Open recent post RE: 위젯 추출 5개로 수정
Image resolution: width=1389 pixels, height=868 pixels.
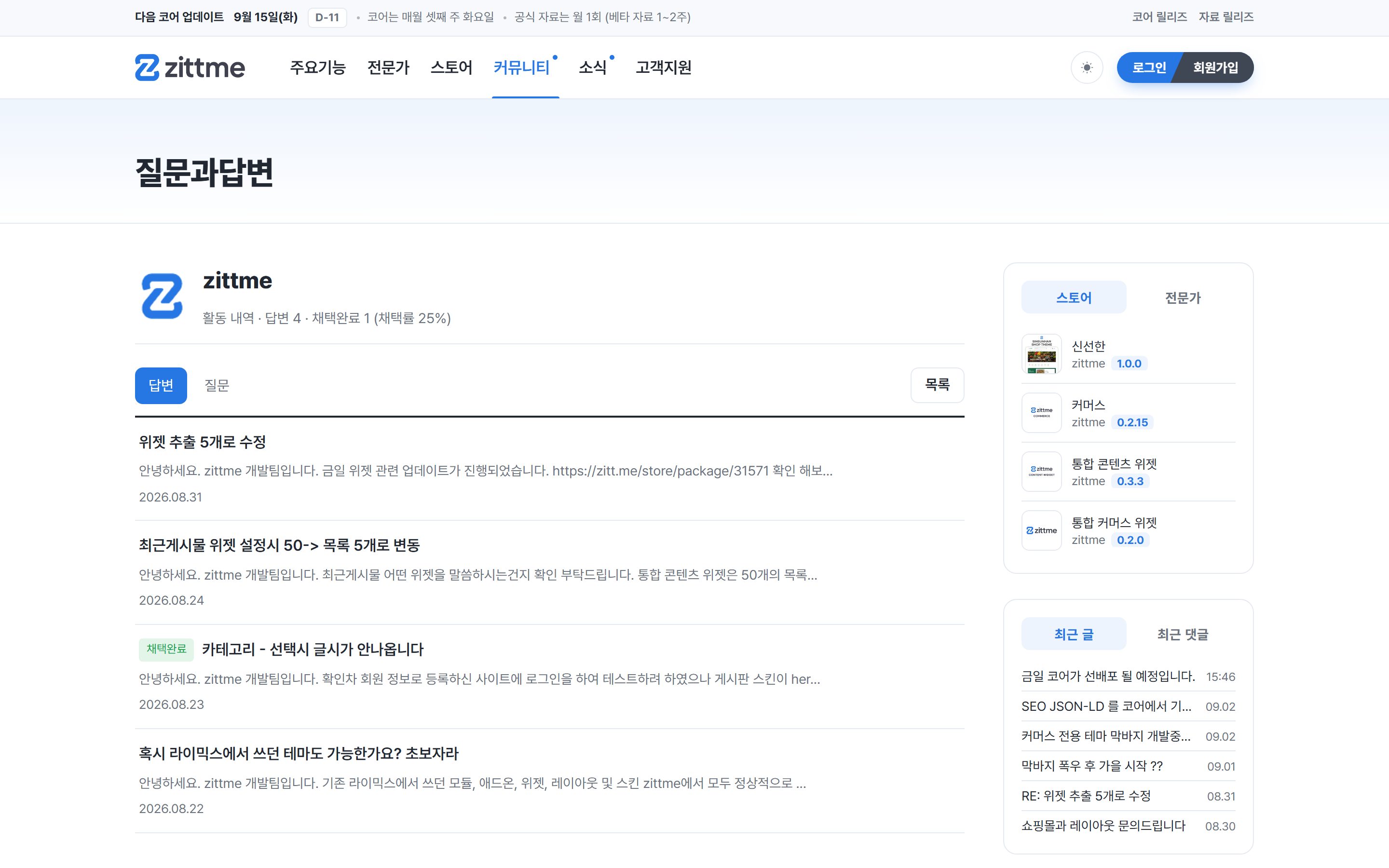click(x=1086, y=796)
